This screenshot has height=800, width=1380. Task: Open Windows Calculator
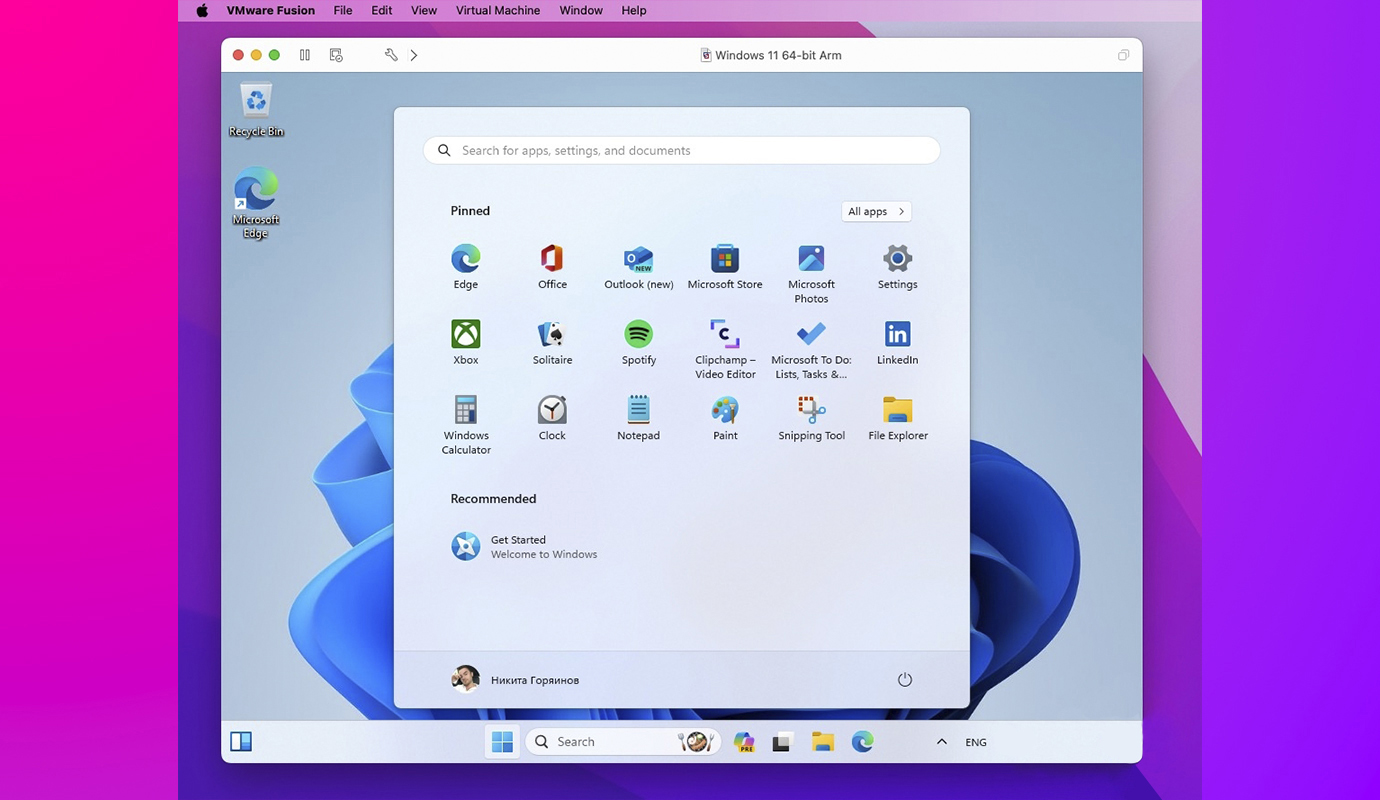[x=466, y=425]
